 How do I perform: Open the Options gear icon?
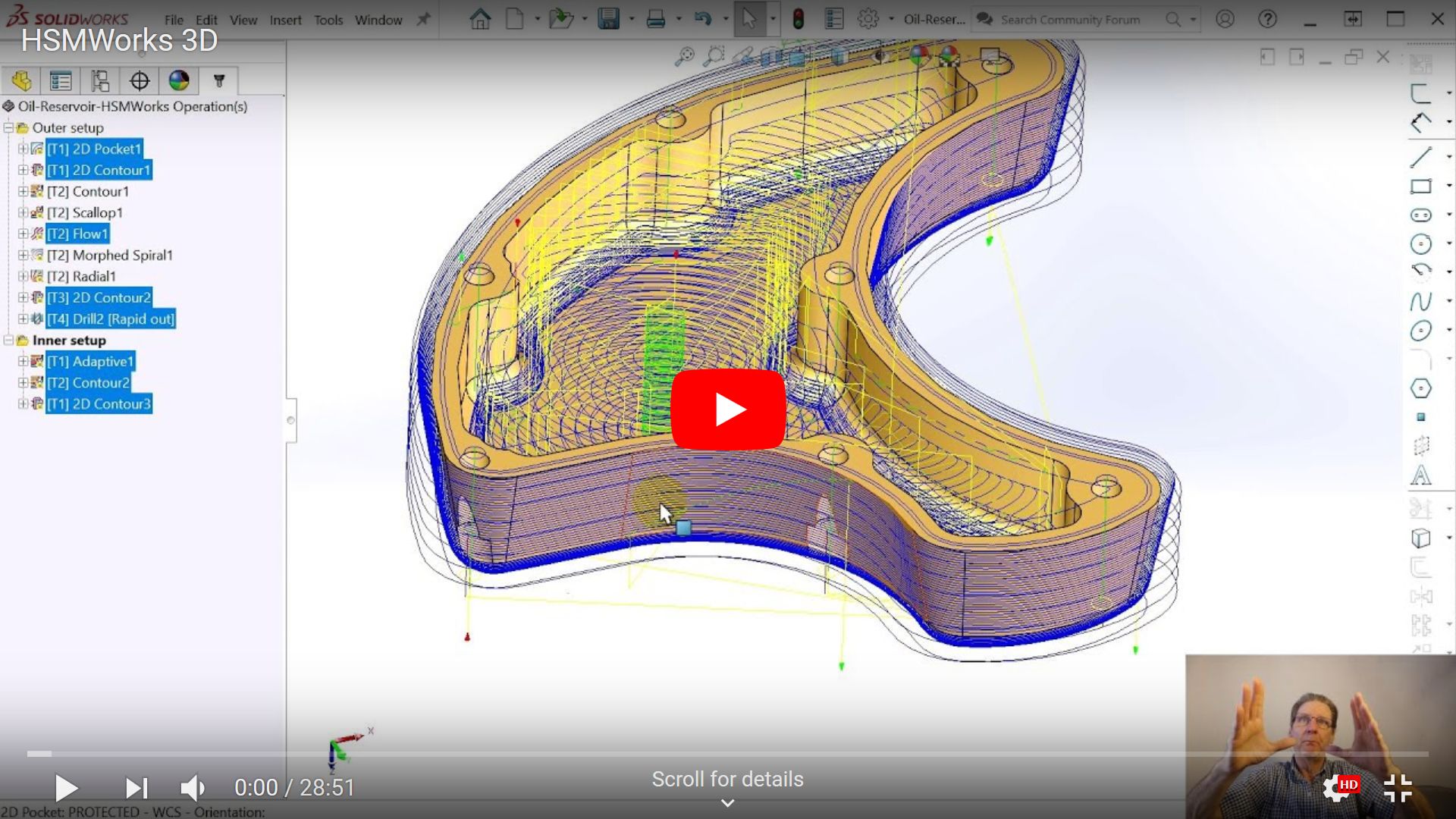click(868, 19)
